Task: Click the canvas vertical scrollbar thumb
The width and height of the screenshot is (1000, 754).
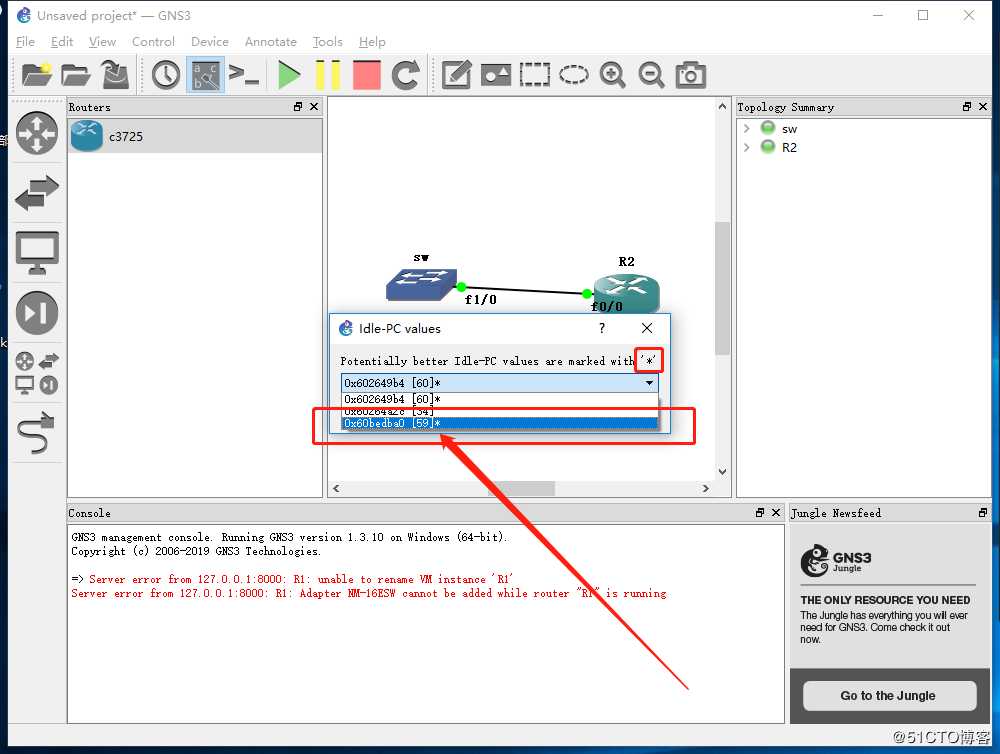Action: [x=722, y=288]
